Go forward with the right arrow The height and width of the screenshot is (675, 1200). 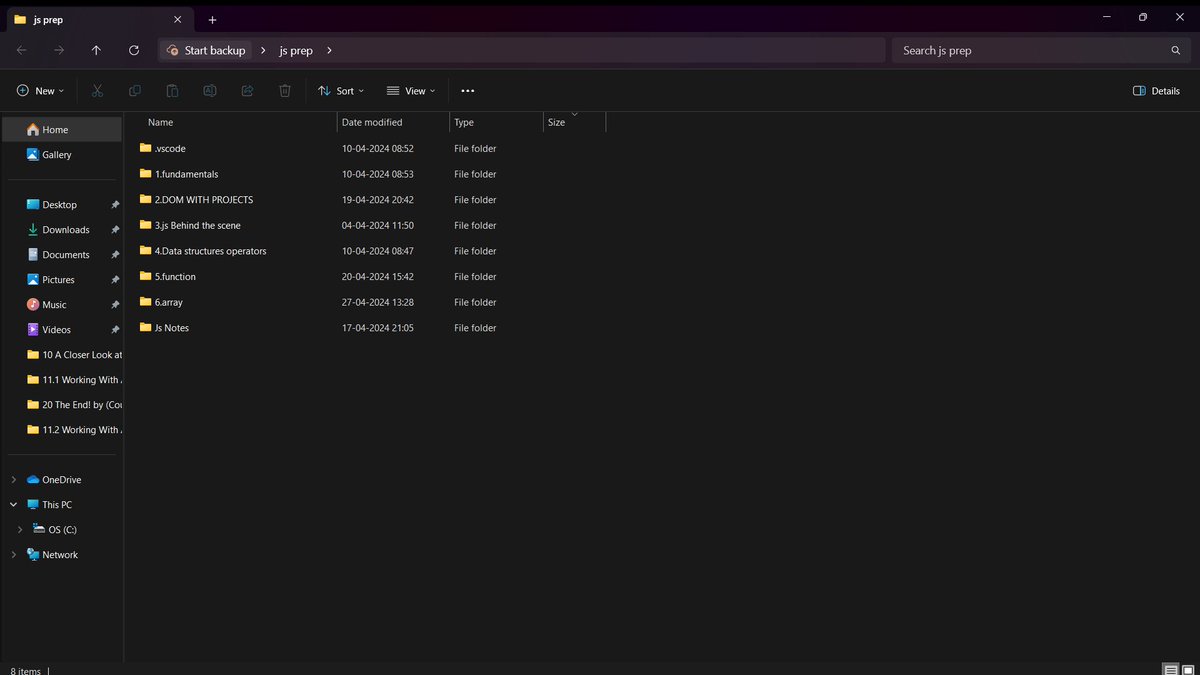tap(59, 50)
